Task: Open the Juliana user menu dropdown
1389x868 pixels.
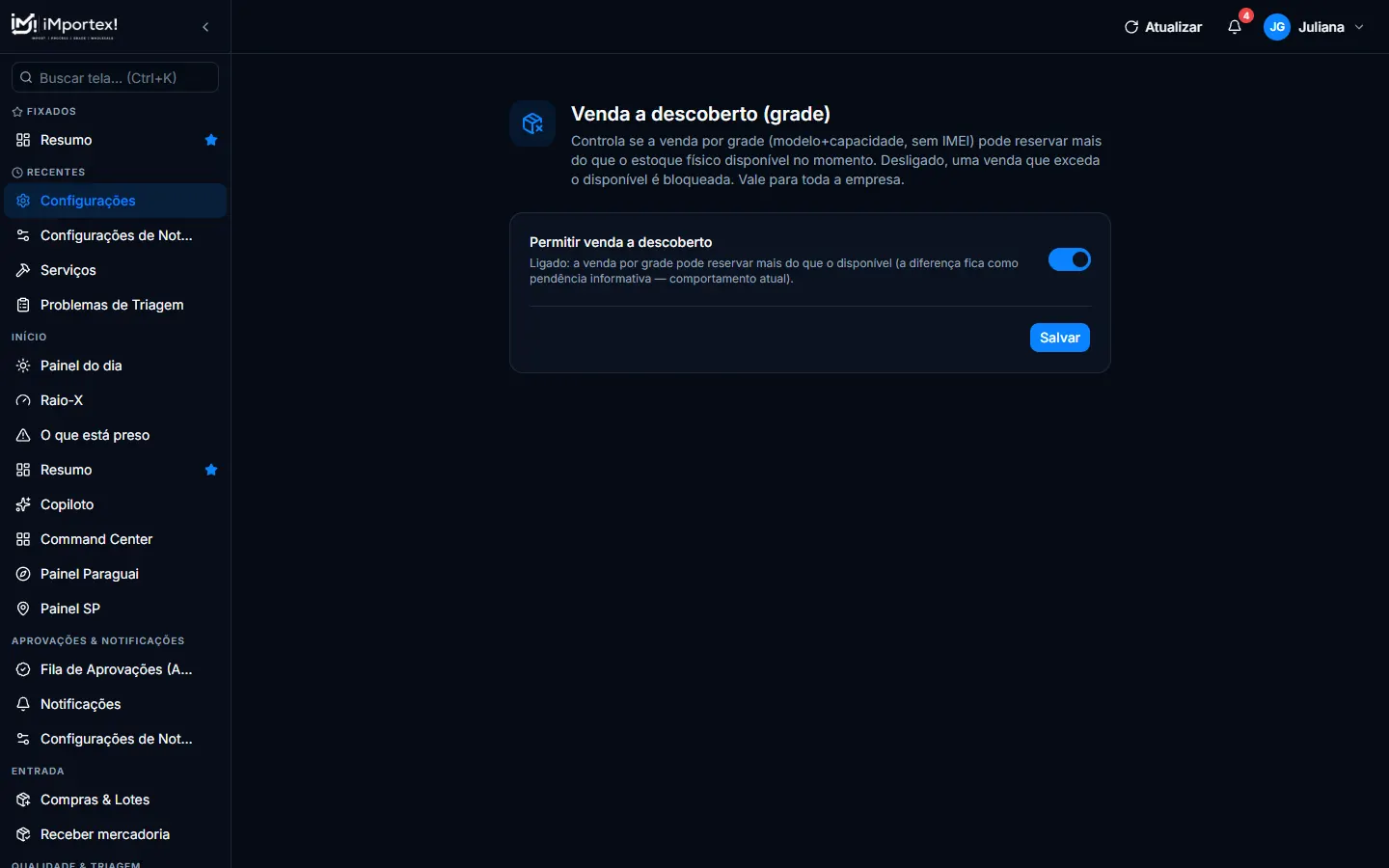Action: click(1315, 27)
